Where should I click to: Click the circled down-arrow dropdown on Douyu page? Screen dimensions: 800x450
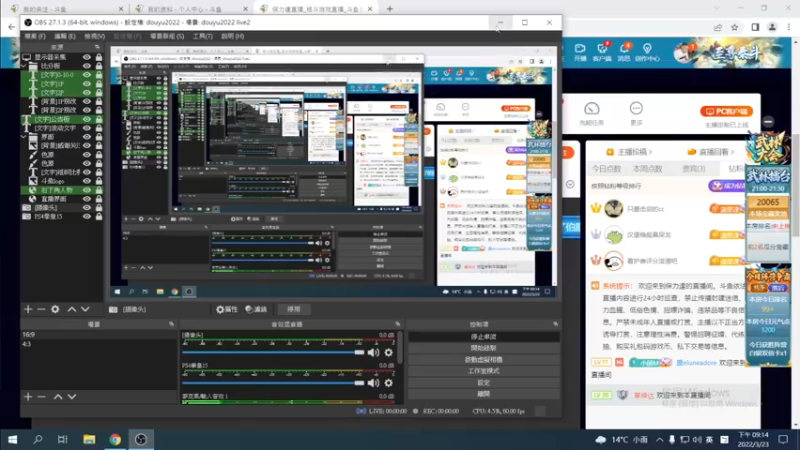tap(570, 184)
